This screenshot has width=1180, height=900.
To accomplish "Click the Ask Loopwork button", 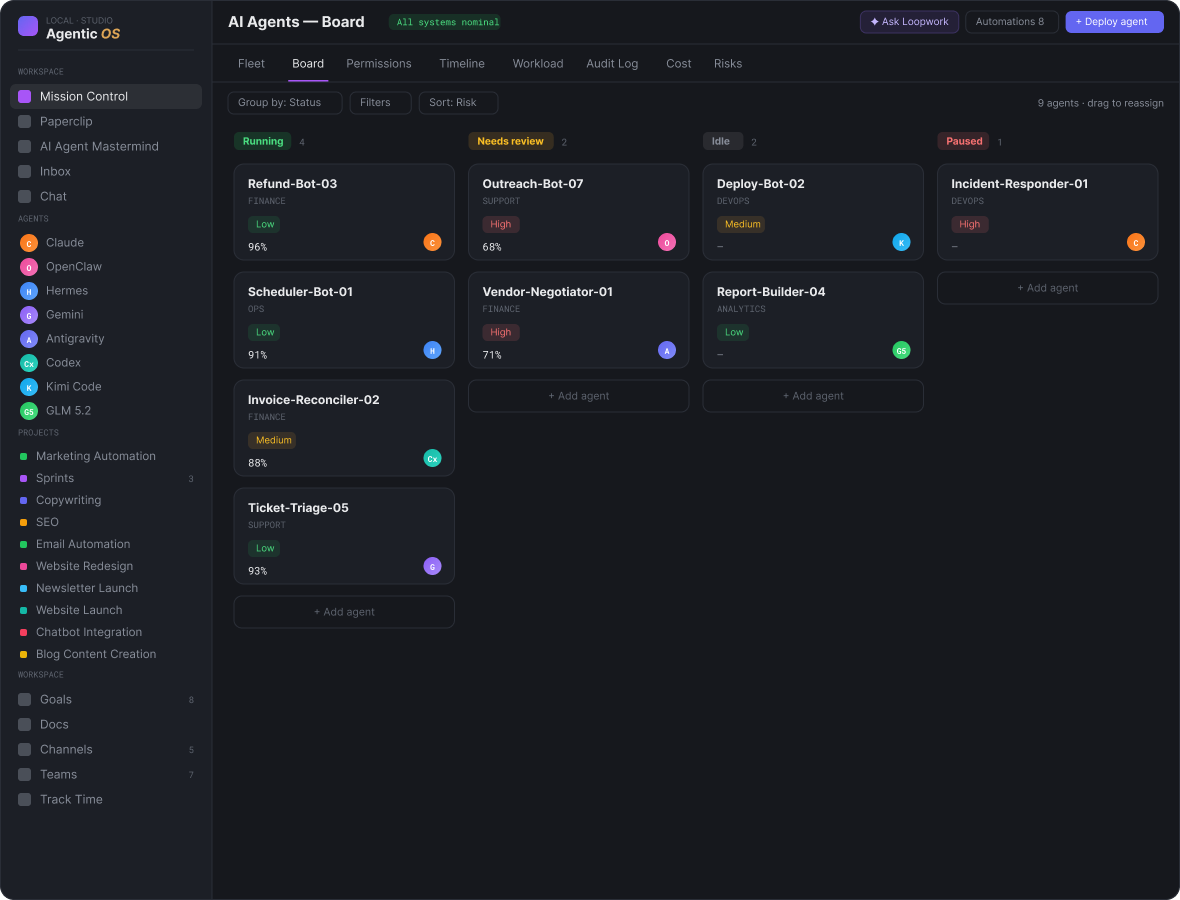I will point(909,22).
